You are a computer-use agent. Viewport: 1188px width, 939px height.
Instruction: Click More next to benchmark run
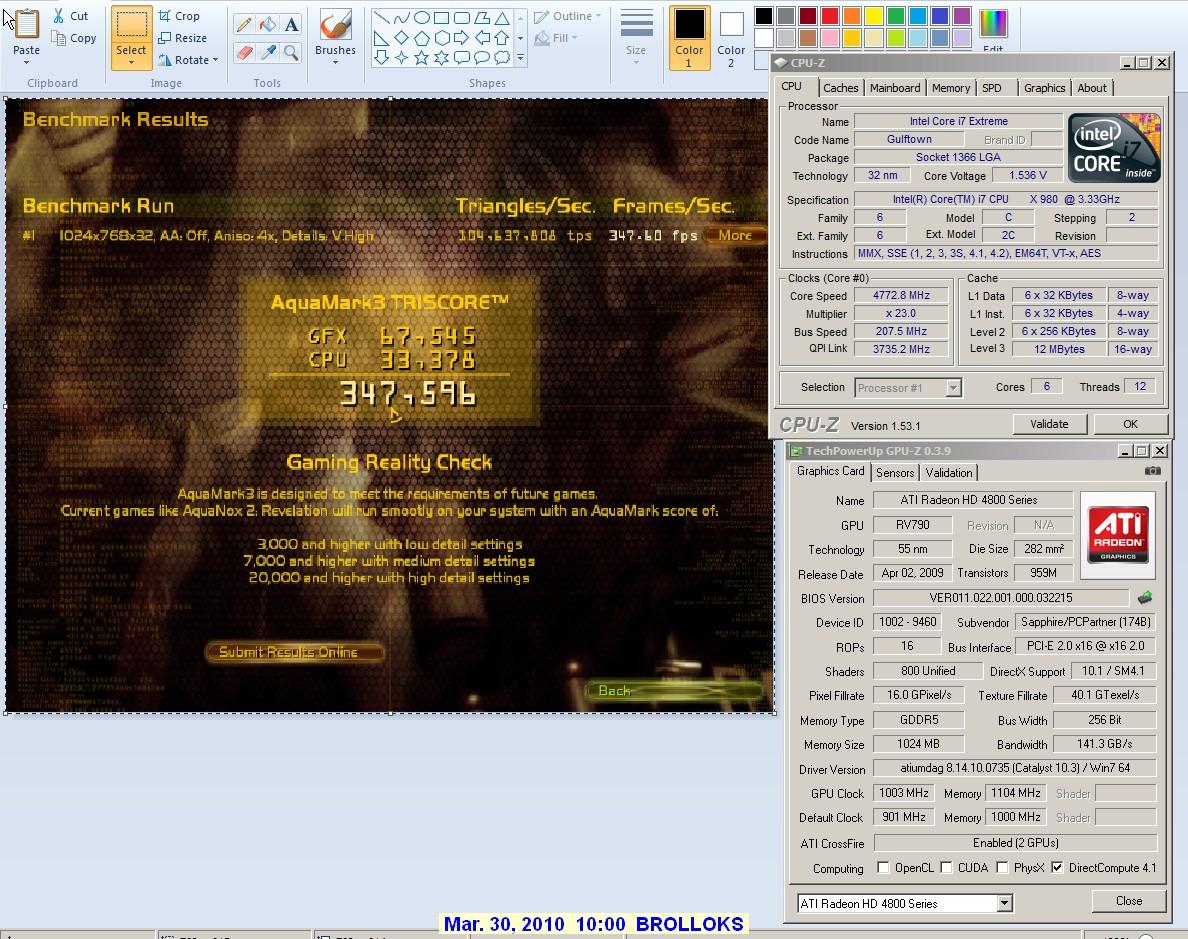[x=735, y=235]
